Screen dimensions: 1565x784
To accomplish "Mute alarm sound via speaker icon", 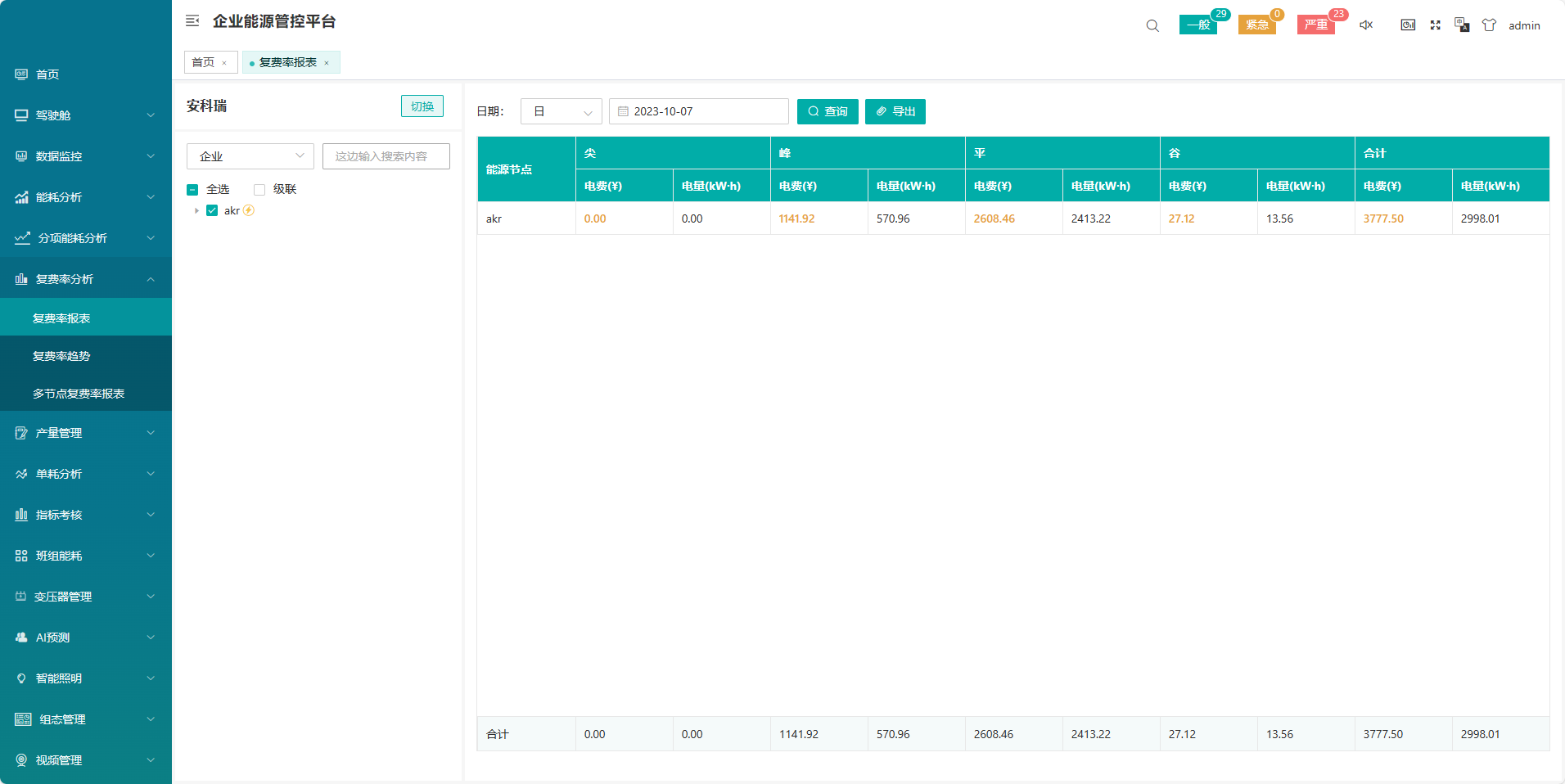I will coord(1366,25).
